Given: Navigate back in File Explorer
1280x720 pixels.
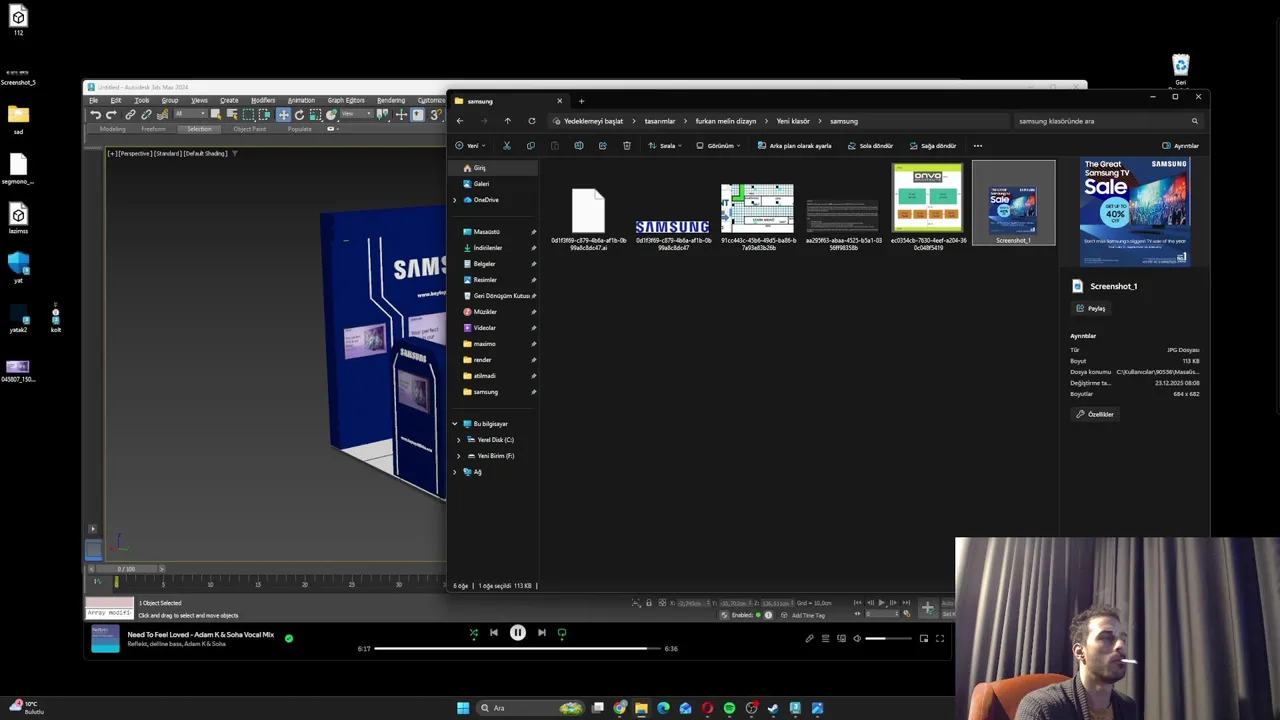Looking at the screenshot, I should [460, 121].
